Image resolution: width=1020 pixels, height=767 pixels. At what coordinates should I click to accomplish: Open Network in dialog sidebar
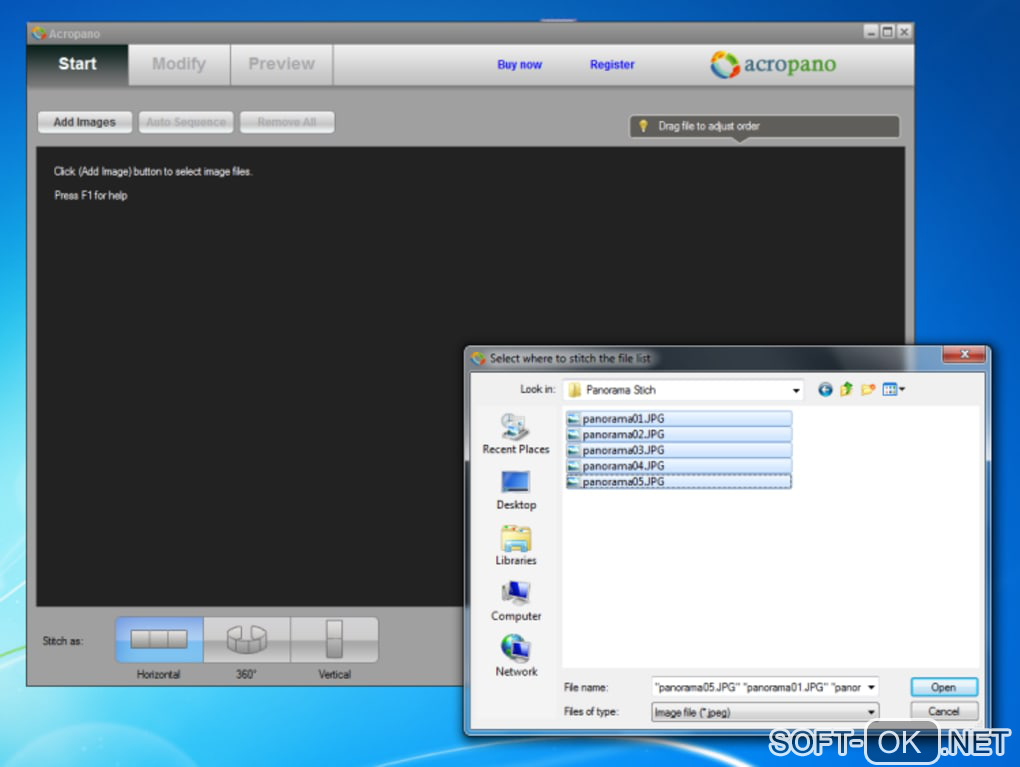coord(516,656)
